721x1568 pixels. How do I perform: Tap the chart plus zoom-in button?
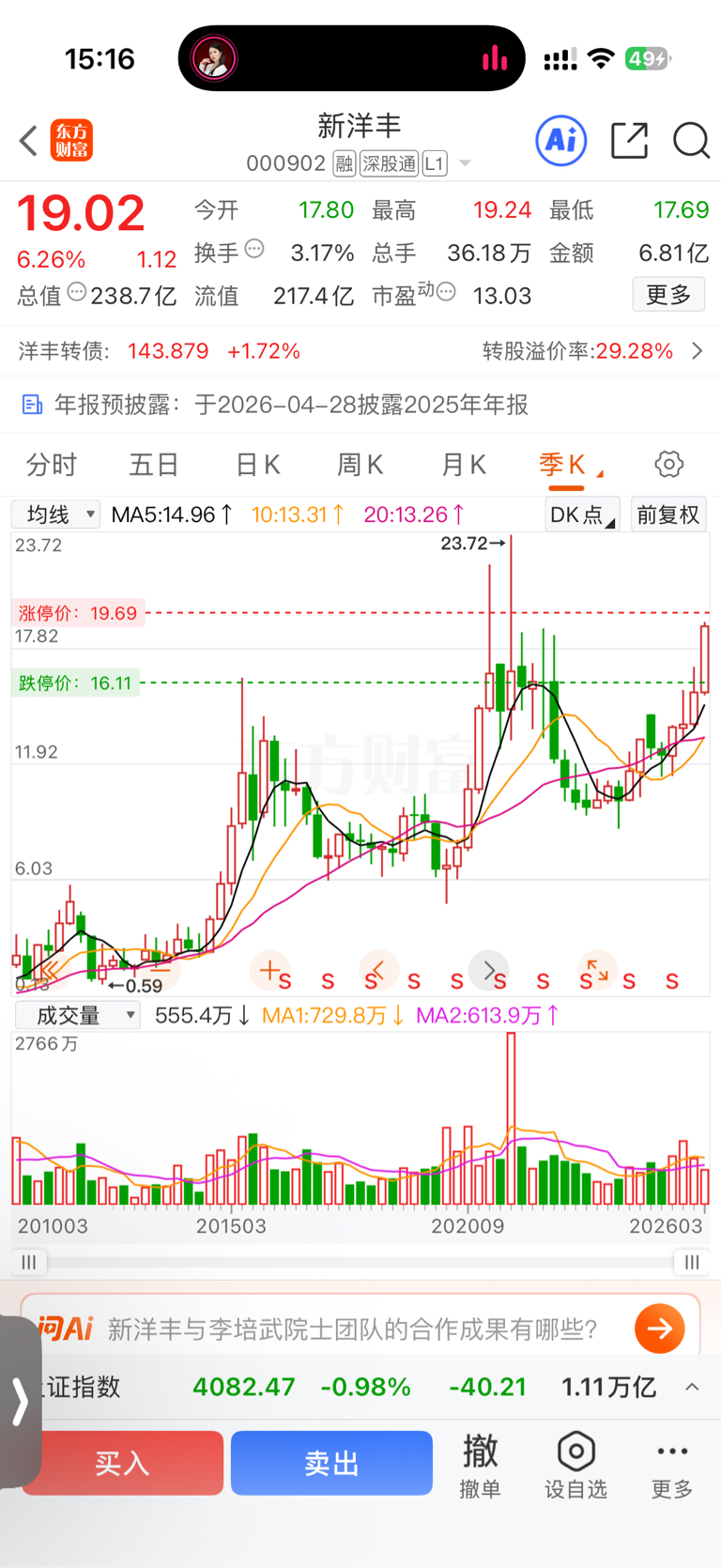[x=269, y=970]
